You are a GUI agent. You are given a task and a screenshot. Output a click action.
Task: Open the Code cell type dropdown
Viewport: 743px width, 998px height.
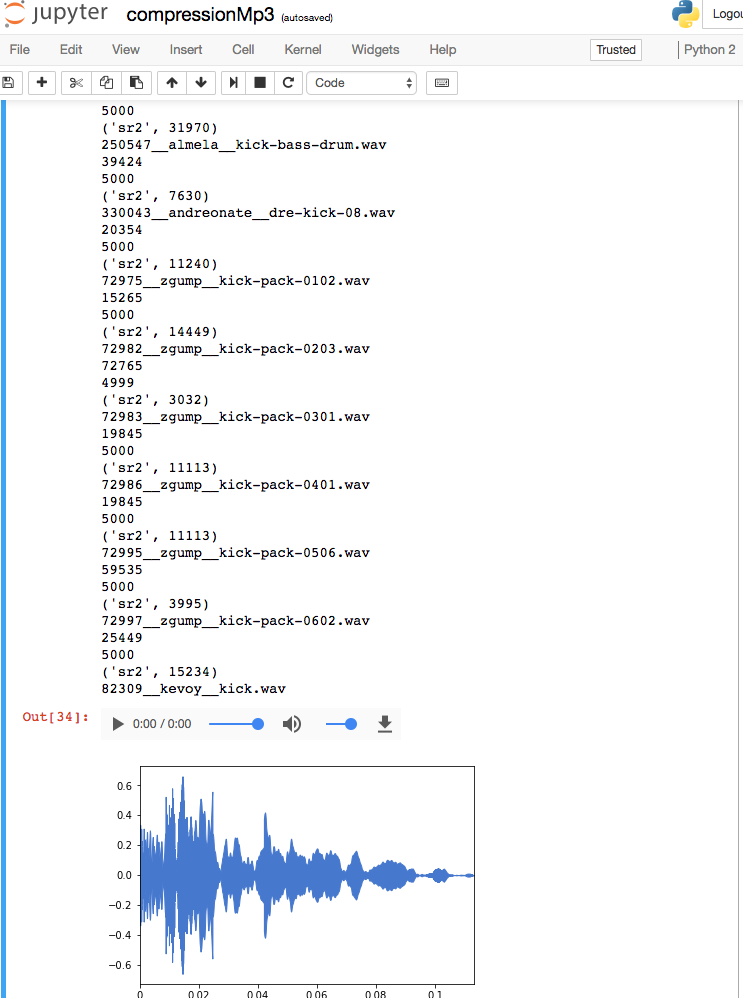(362, 83)
